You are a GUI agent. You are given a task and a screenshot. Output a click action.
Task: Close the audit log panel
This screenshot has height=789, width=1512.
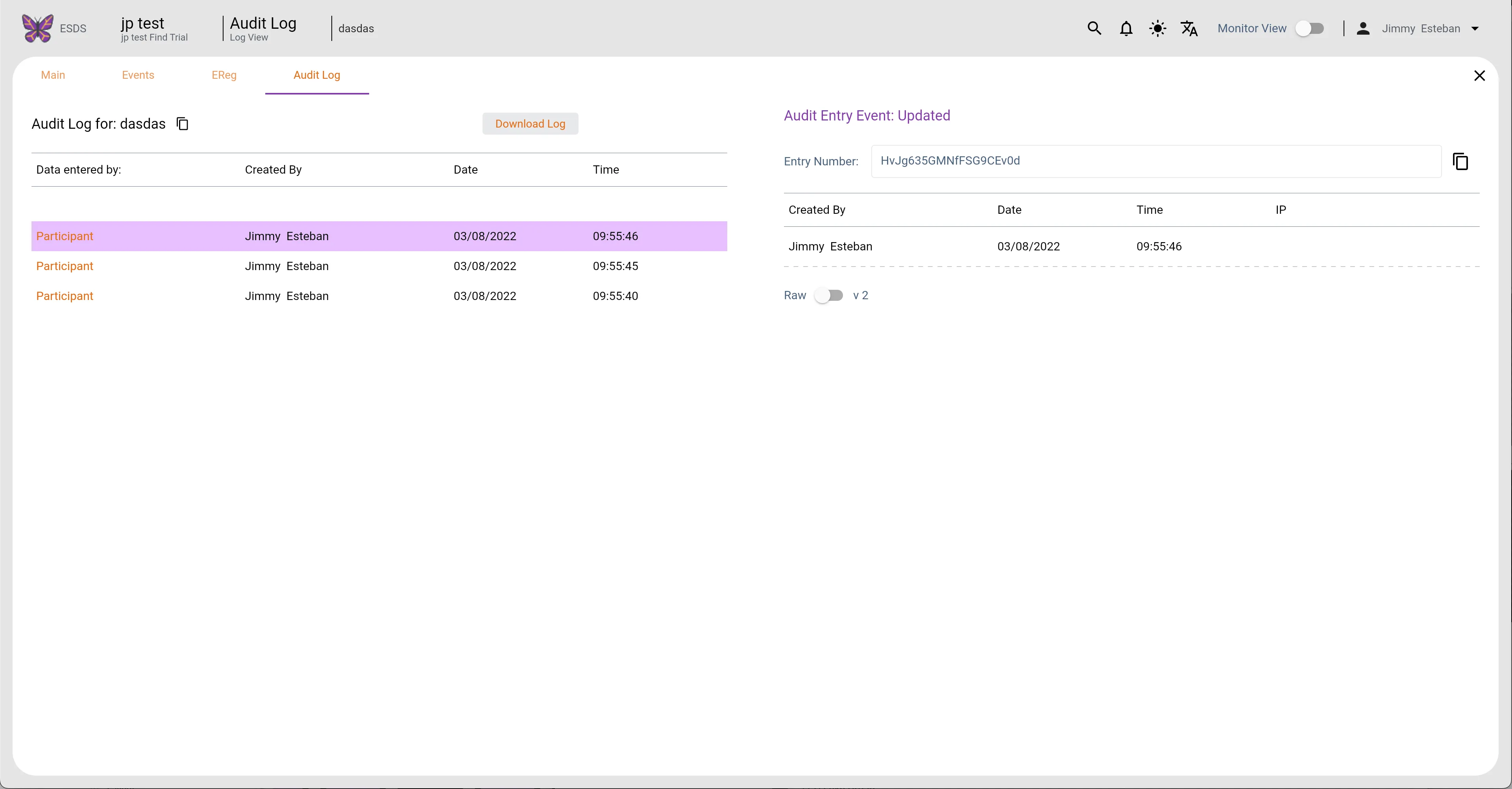(1479, 75)
